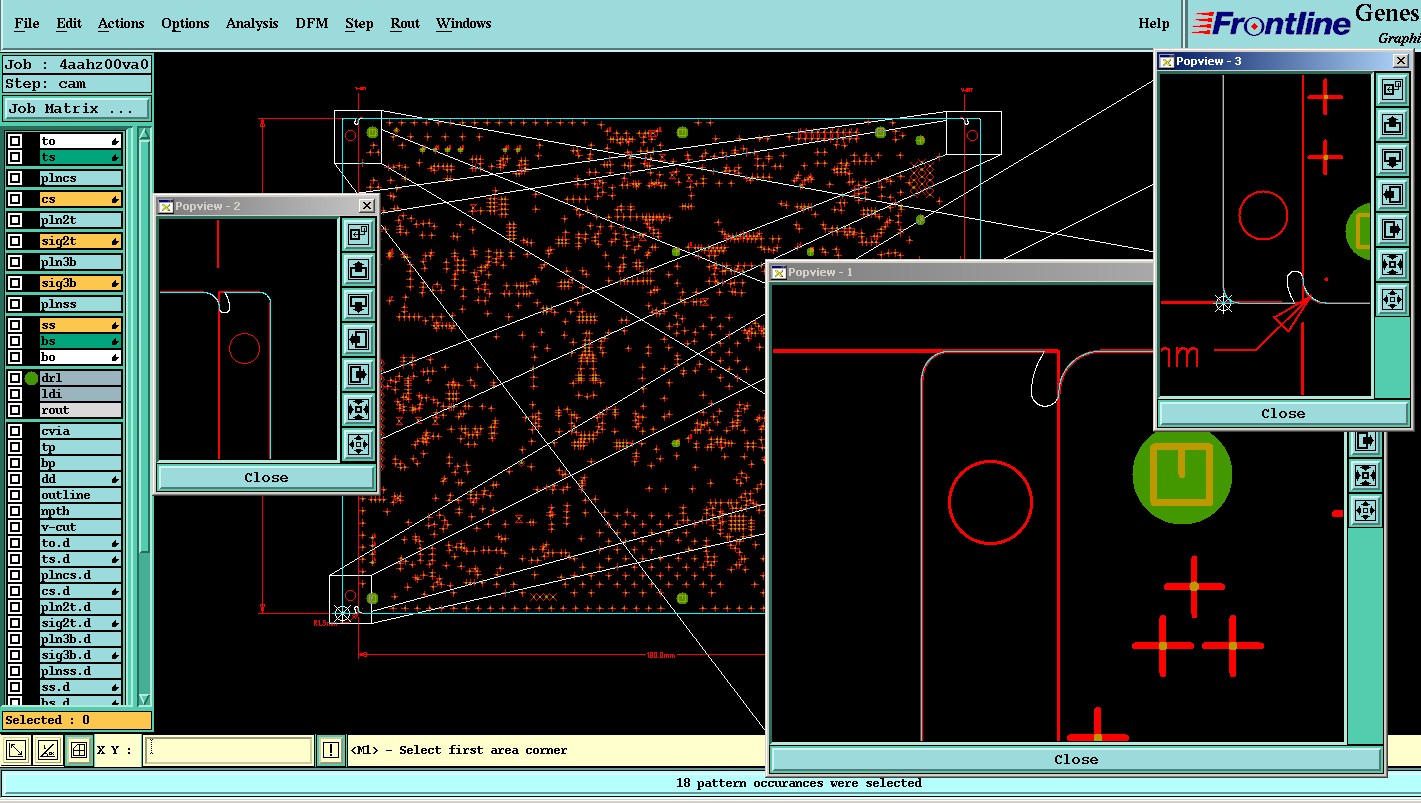Close Popview - 3 with title bar X
This screenshot has width=1421, height=803.
click(x=1400, y=61)
